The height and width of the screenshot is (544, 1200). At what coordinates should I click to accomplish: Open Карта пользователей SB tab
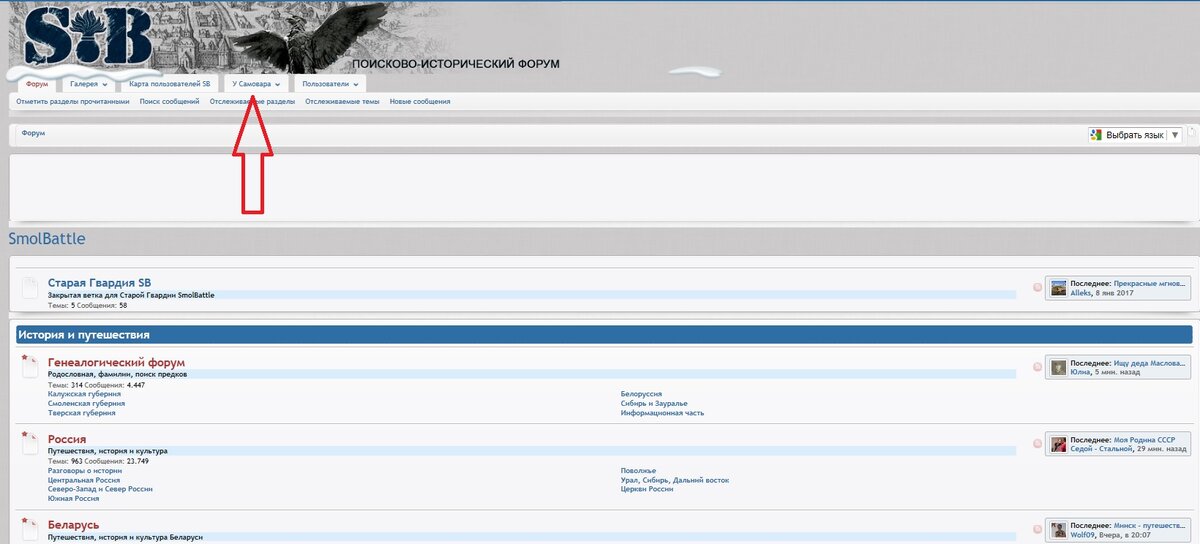(x=169, y=85)
